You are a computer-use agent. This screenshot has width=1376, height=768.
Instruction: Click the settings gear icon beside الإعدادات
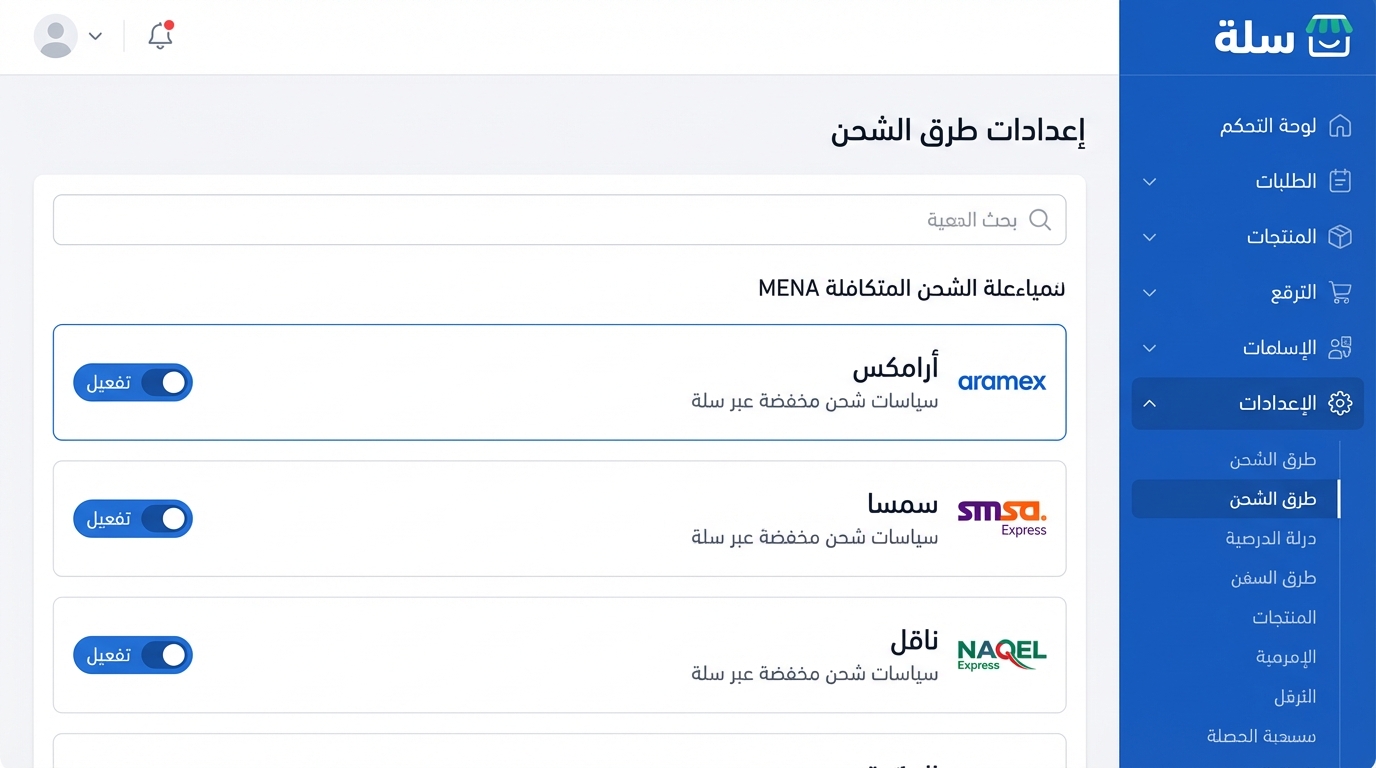tap(1340, 403)
